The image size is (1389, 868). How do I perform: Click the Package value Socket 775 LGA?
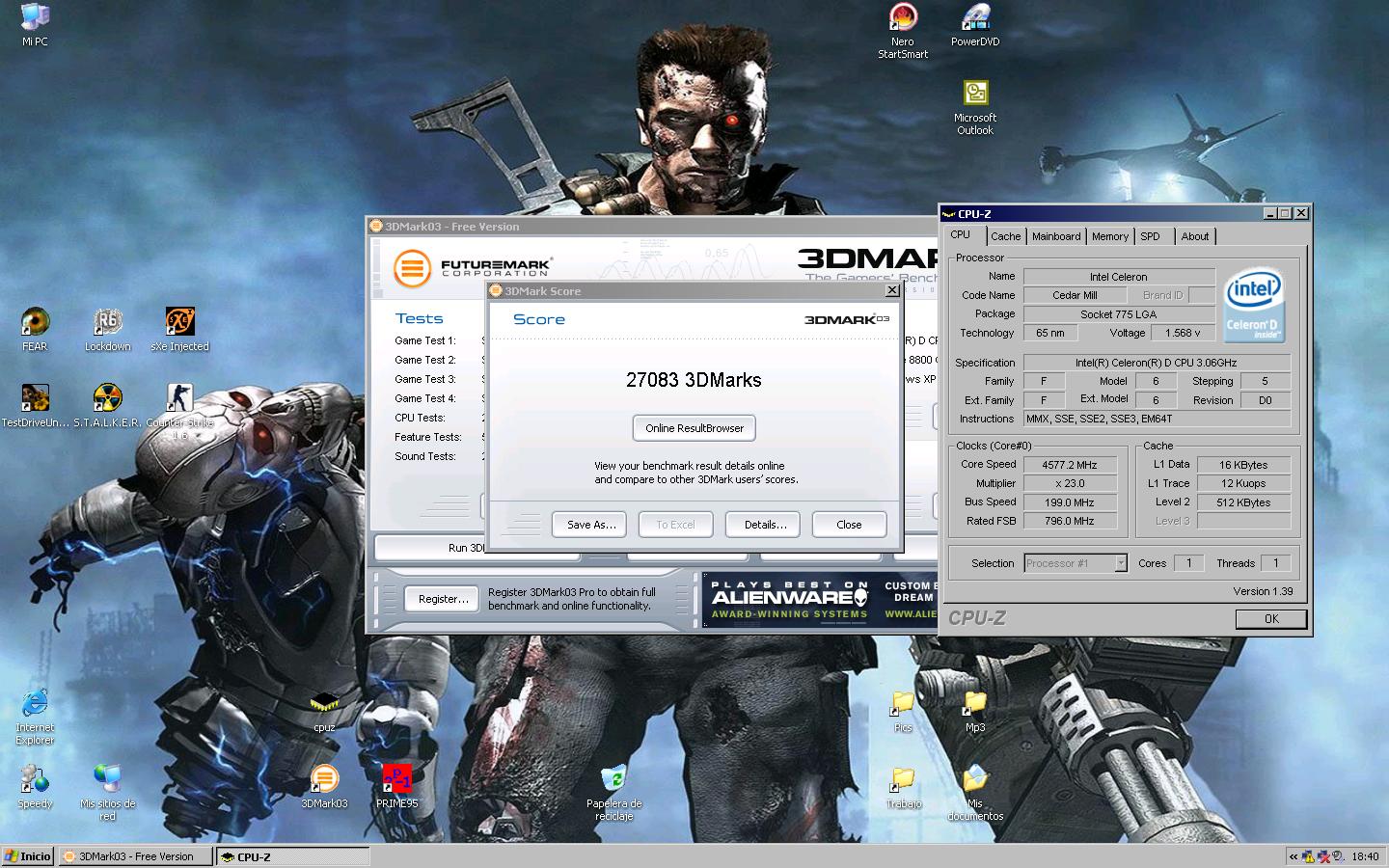point(1119,314)
